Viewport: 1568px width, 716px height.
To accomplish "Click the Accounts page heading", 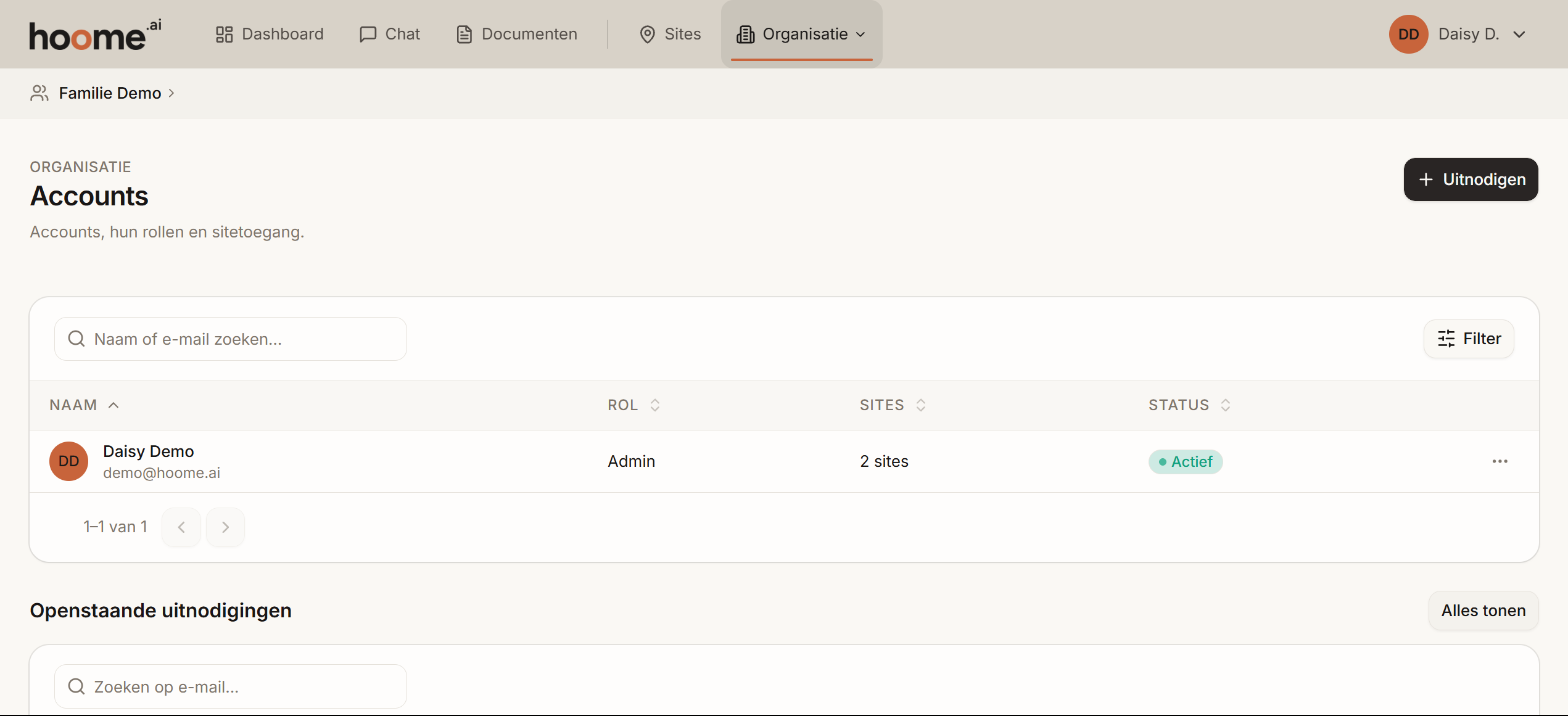I will click(89, 196).
